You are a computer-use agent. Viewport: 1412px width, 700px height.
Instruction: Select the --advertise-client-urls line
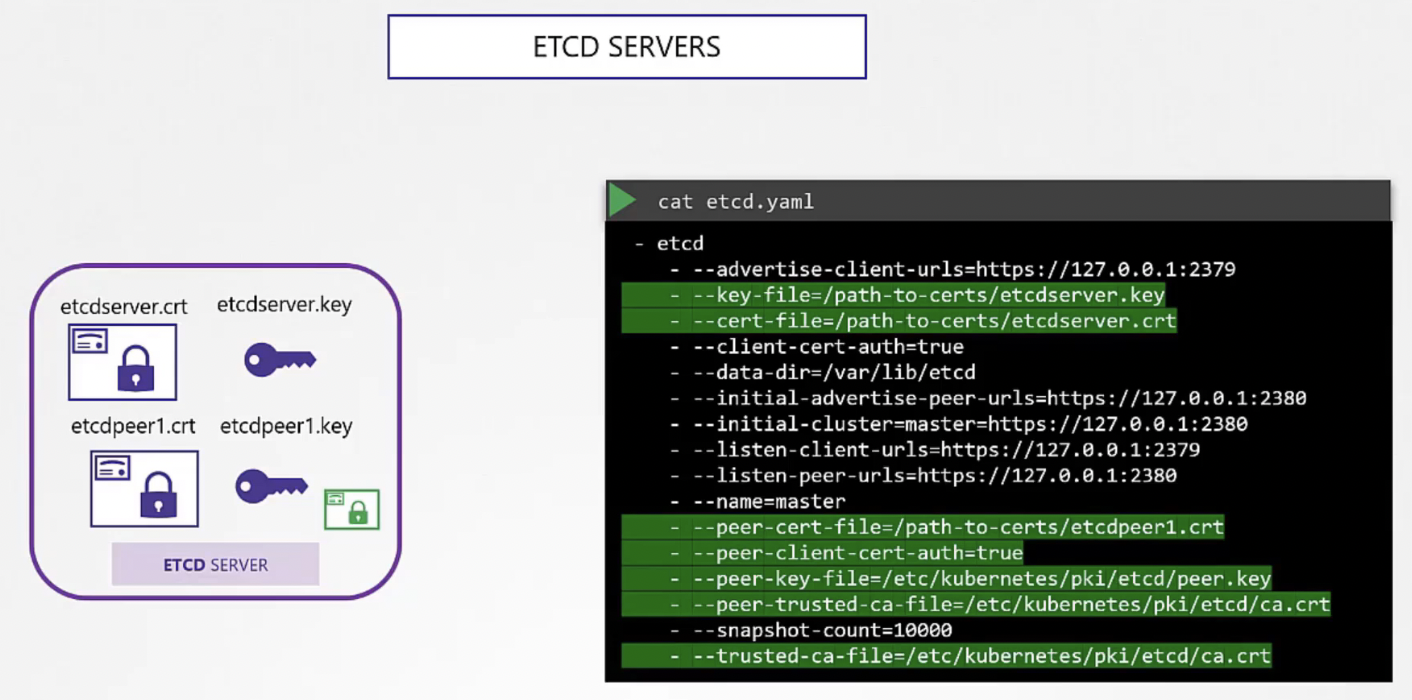[953, 269]
